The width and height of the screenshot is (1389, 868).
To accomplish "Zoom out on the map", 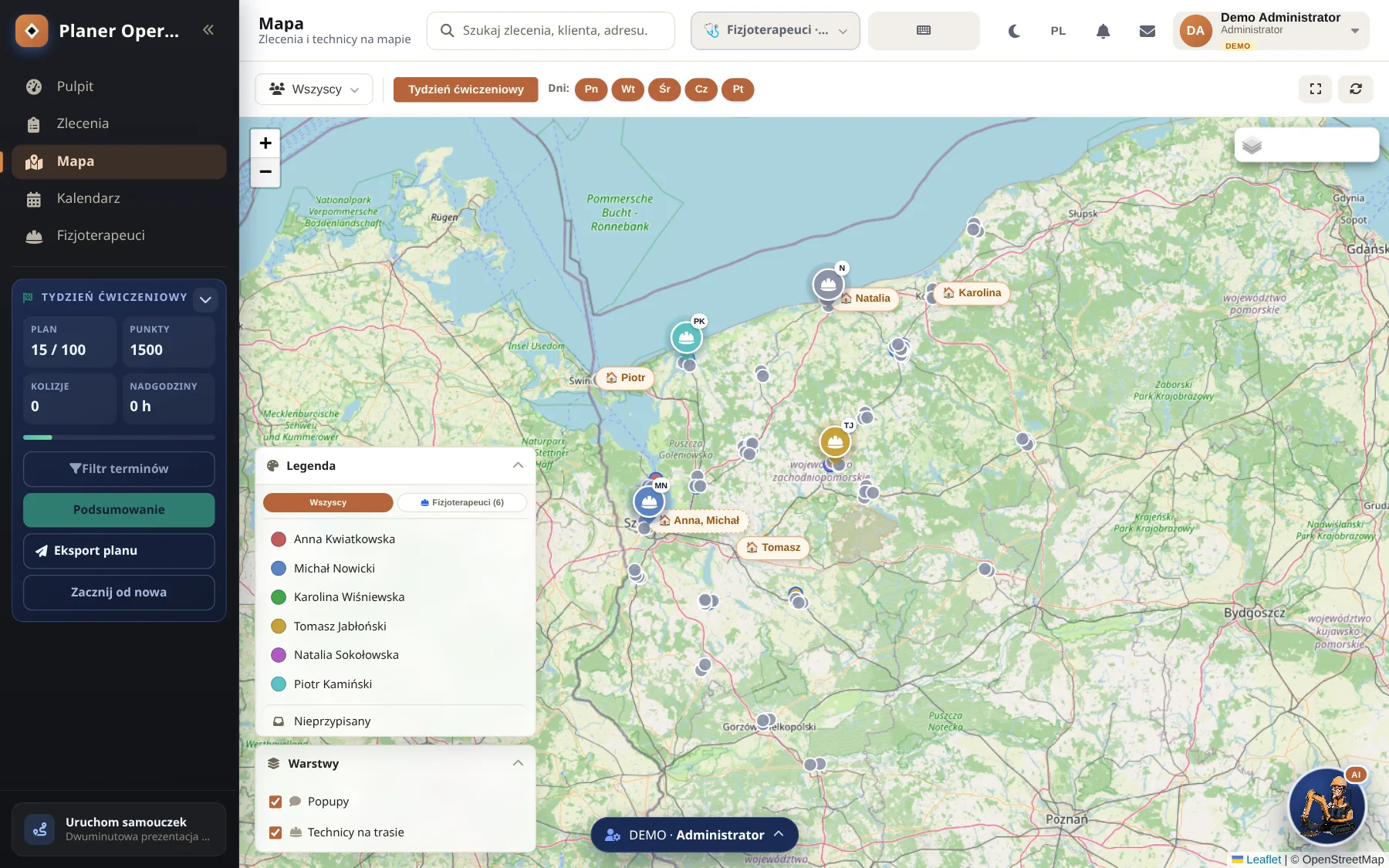I will point(265,172).
